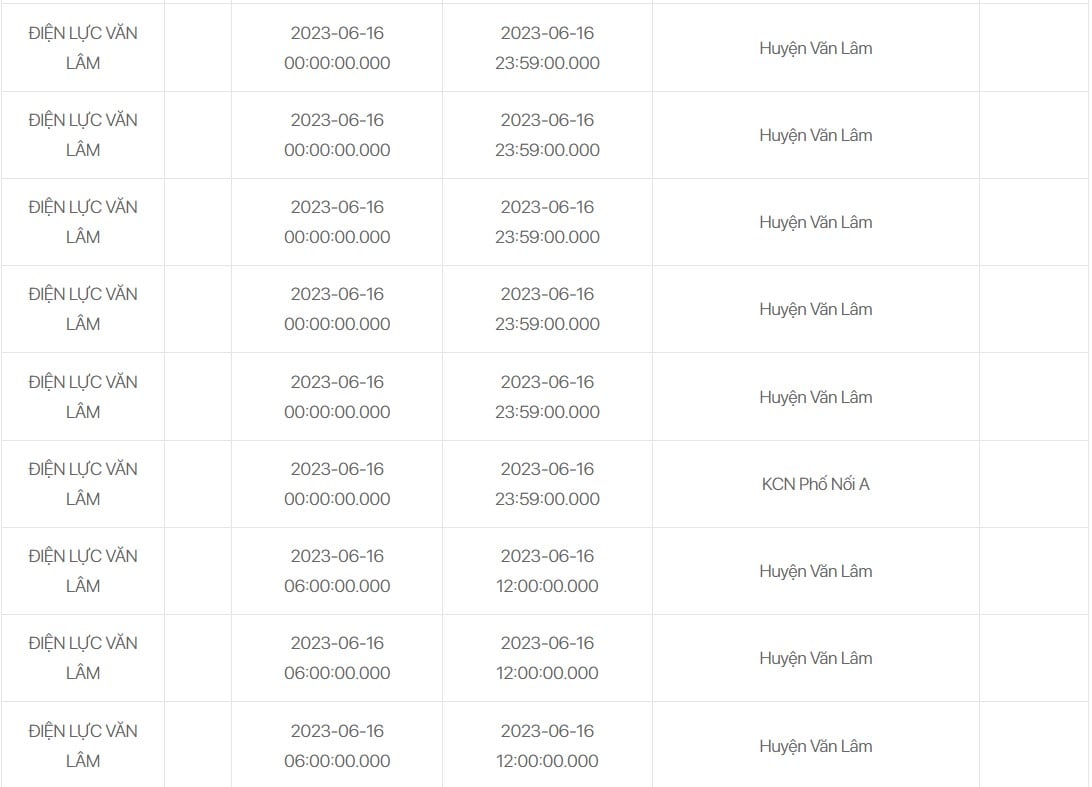Click ĐIỆN LỰC VĂN LÂM in the topmost row

click(x=83, y=48)
